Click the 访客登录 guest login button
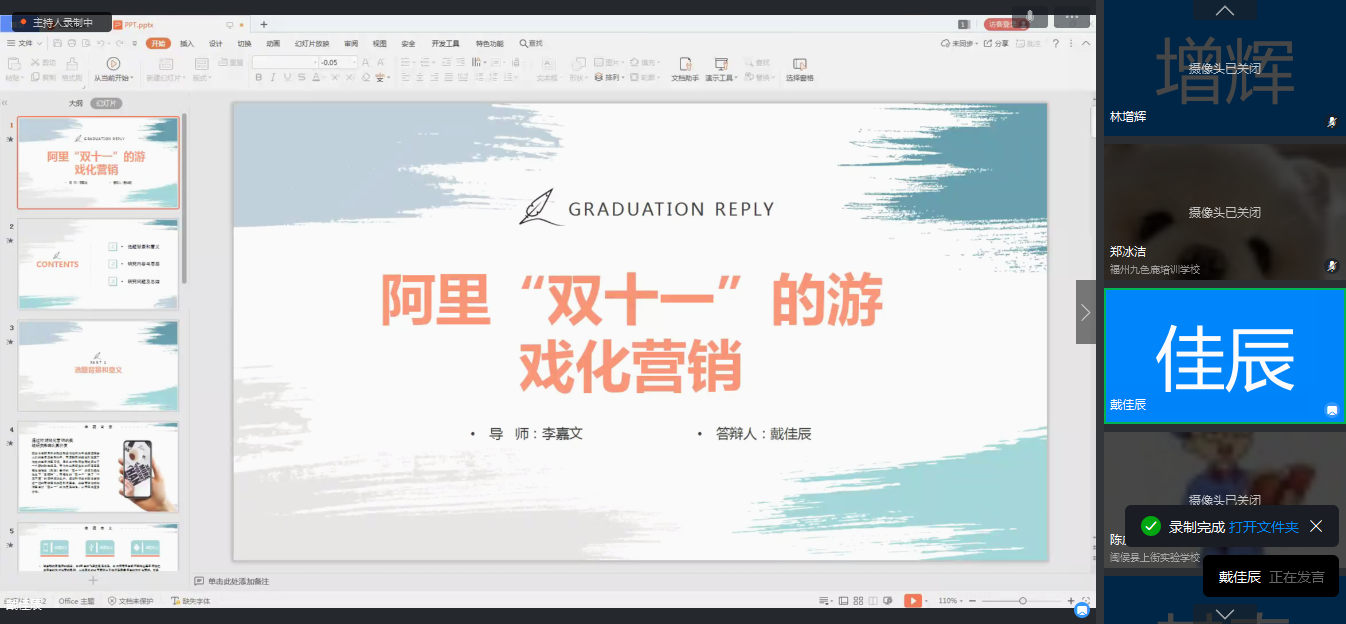The image size is (1346, 624). 1001,24
